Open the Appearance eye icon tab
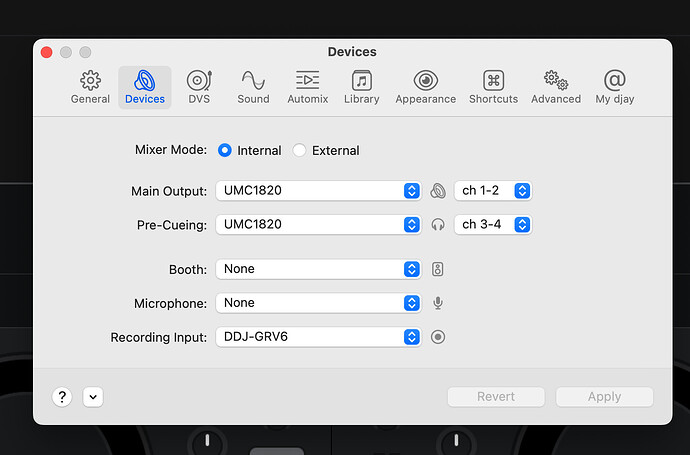The image size is (690, 455). [x=425, y=87]
